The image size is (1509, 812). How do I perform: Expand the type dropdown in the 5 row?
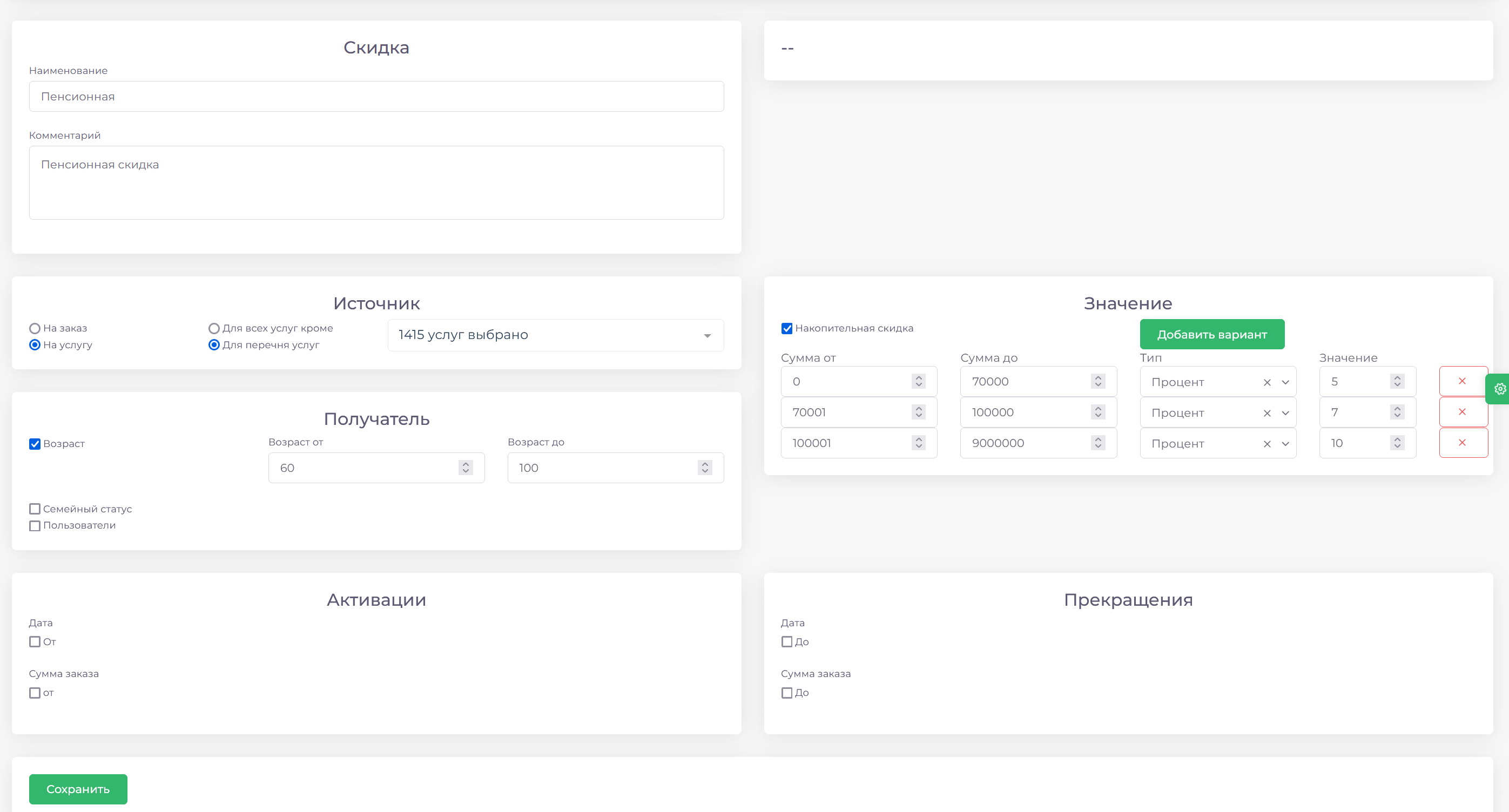pyautogui.click(x=1285, y=382)
